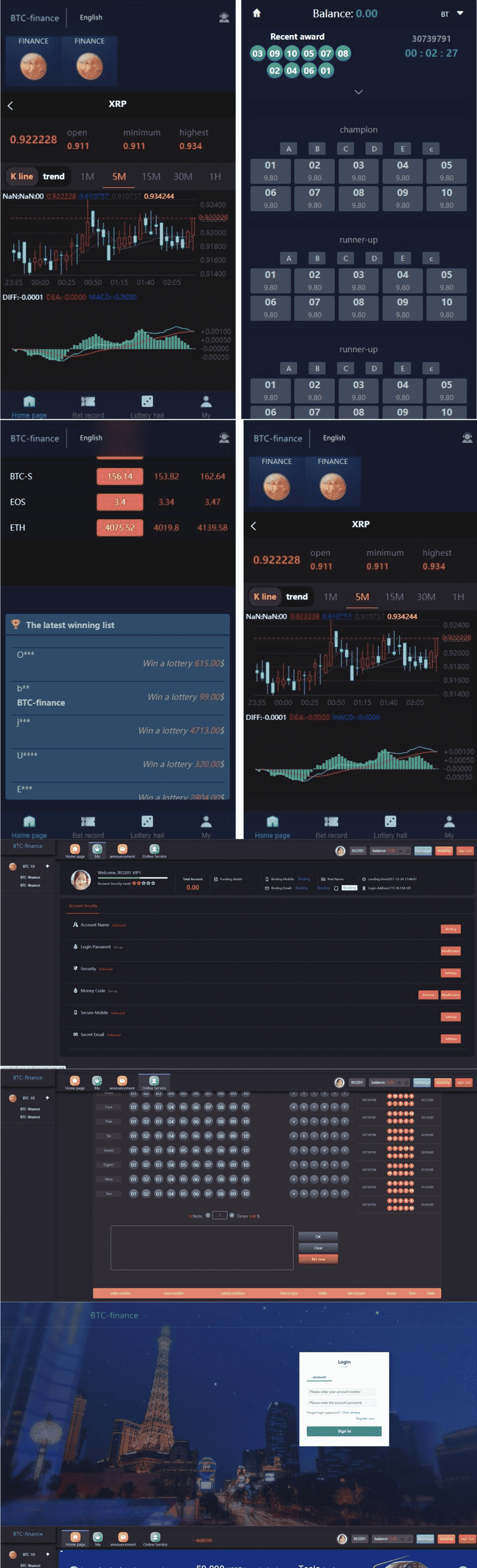The width and height of the screenshot is (477, 1568).
Task: Click the Secure Mobile phone icon
Action: pos(75,1012)
